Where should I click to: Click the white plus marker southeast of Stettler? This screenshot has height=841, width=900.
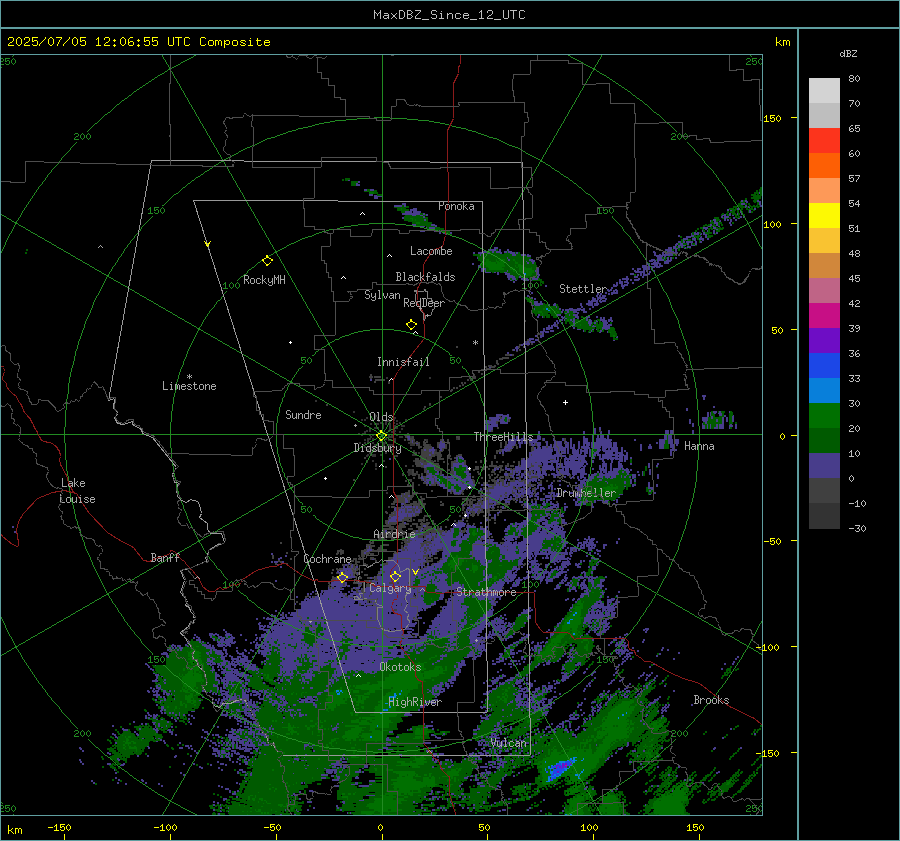click(x=565, y=402)
